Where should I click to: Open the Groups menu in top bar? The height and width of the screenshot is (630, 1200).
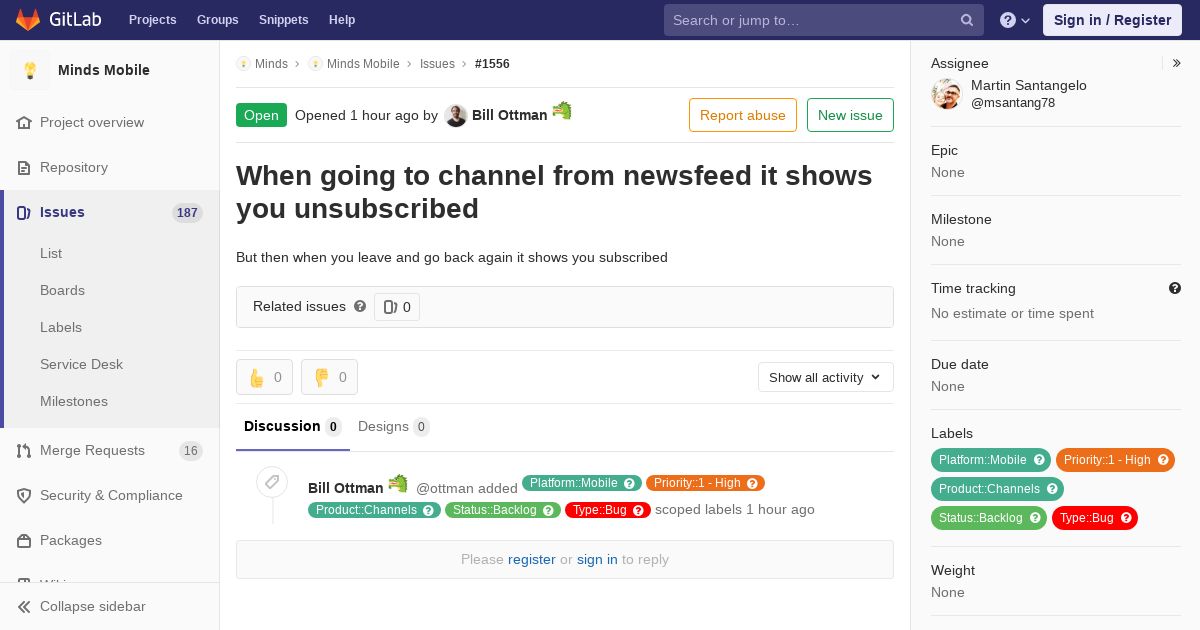tap(218, 20)
